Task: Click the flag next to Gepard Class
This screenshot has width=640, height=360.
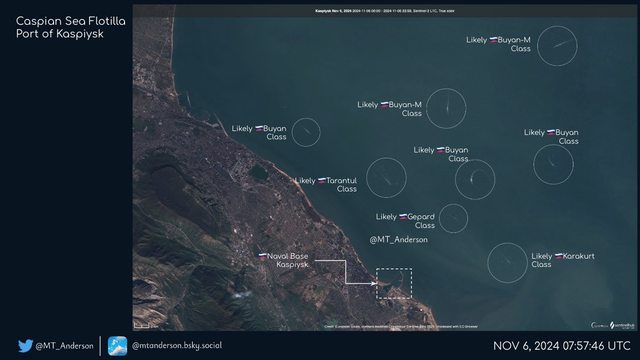Action: tap(403, 217)
